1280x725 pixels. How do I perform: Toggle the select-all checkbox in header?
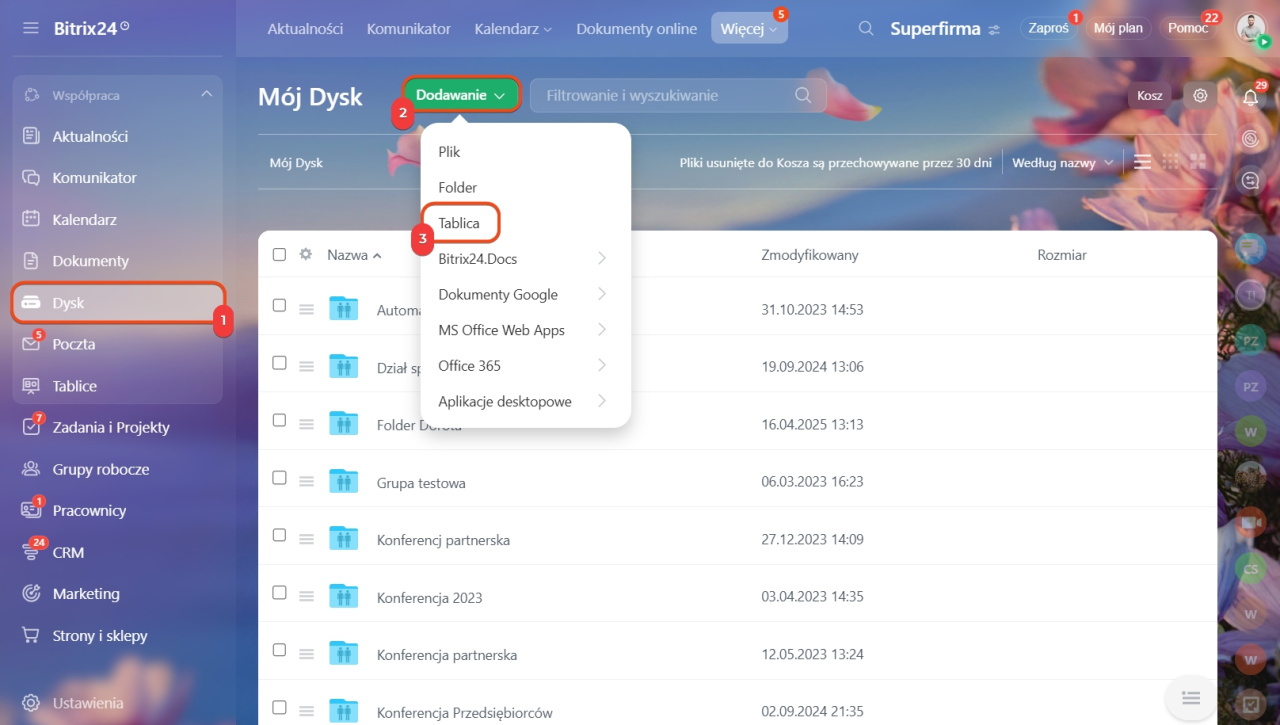[280, 254]
